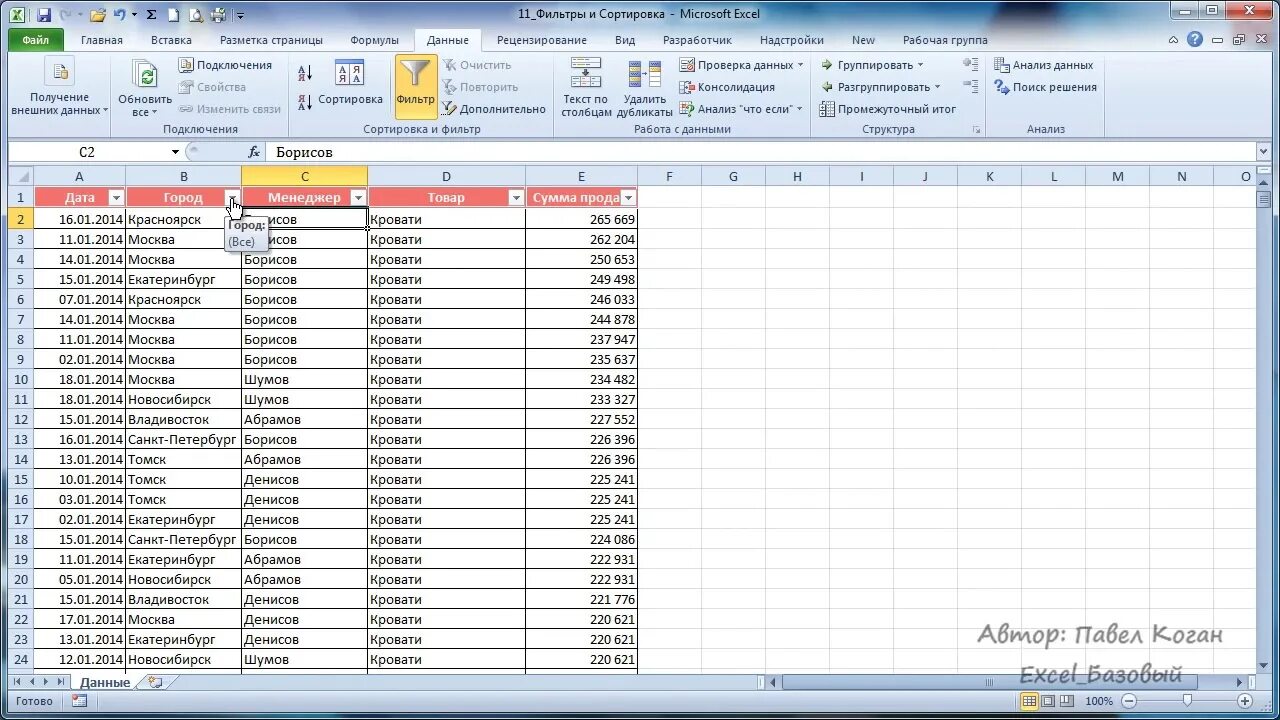Switch to Разработчик tab
The width and height of the screenshot is (1280, 720).
click(x=697, y=40)
